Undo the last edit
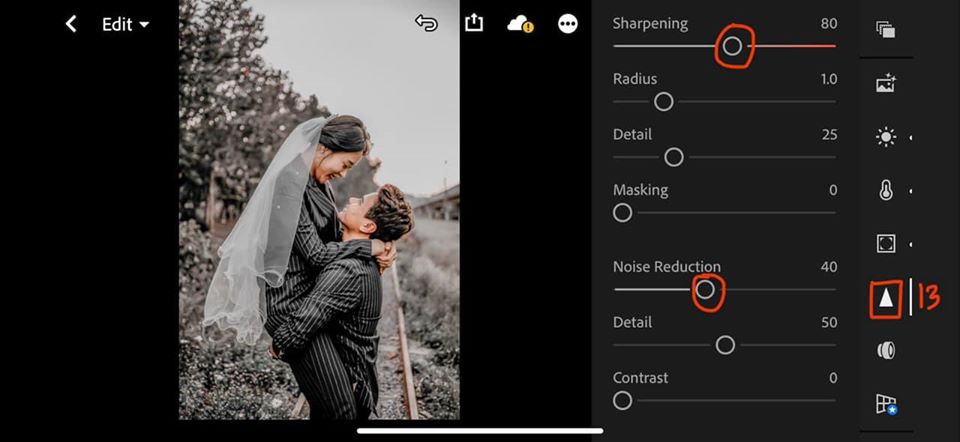This screenshot has width=960, height=442. point(426,23)
